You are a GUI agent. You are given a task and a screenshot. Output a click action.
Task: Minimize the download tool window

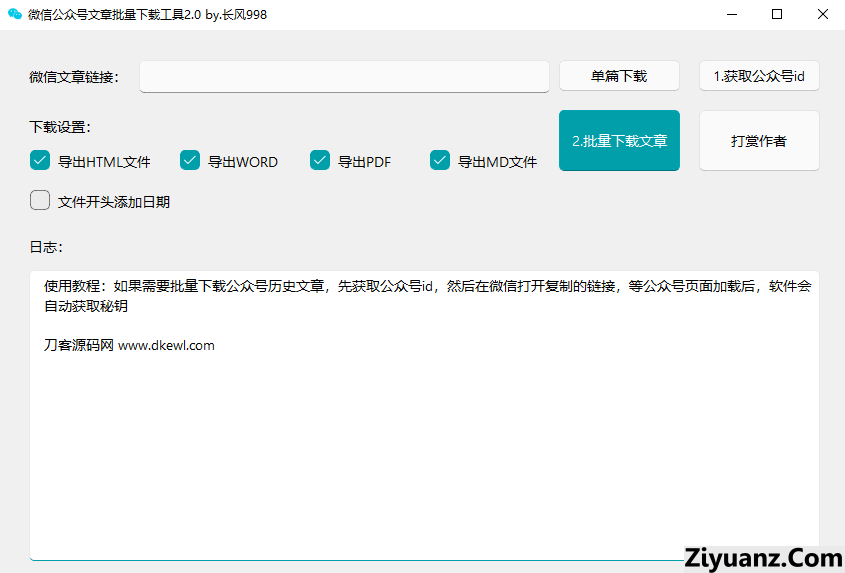click(732, 15)
